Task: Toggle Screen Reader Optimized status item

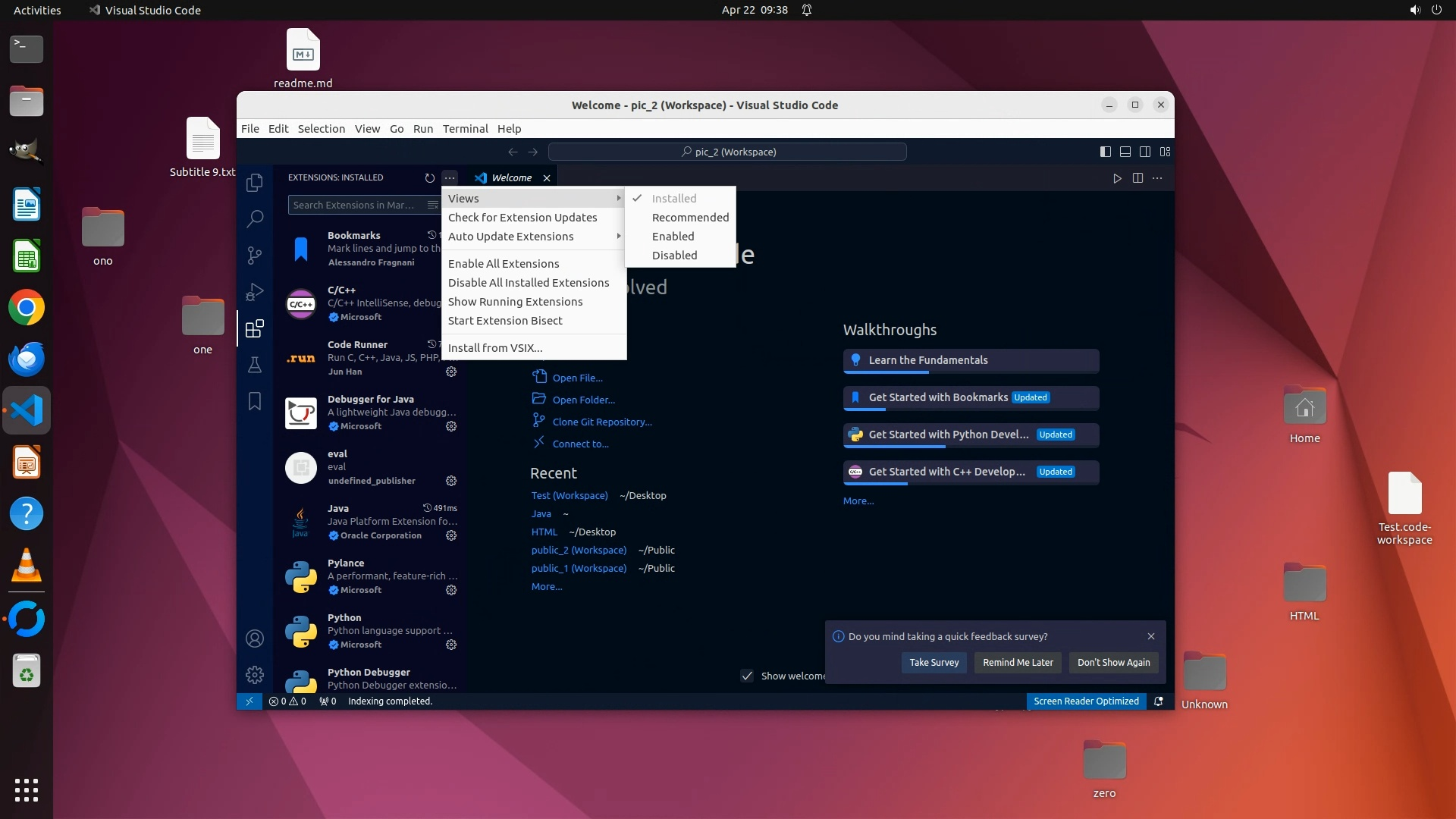Action: (x=1086, y=701)
